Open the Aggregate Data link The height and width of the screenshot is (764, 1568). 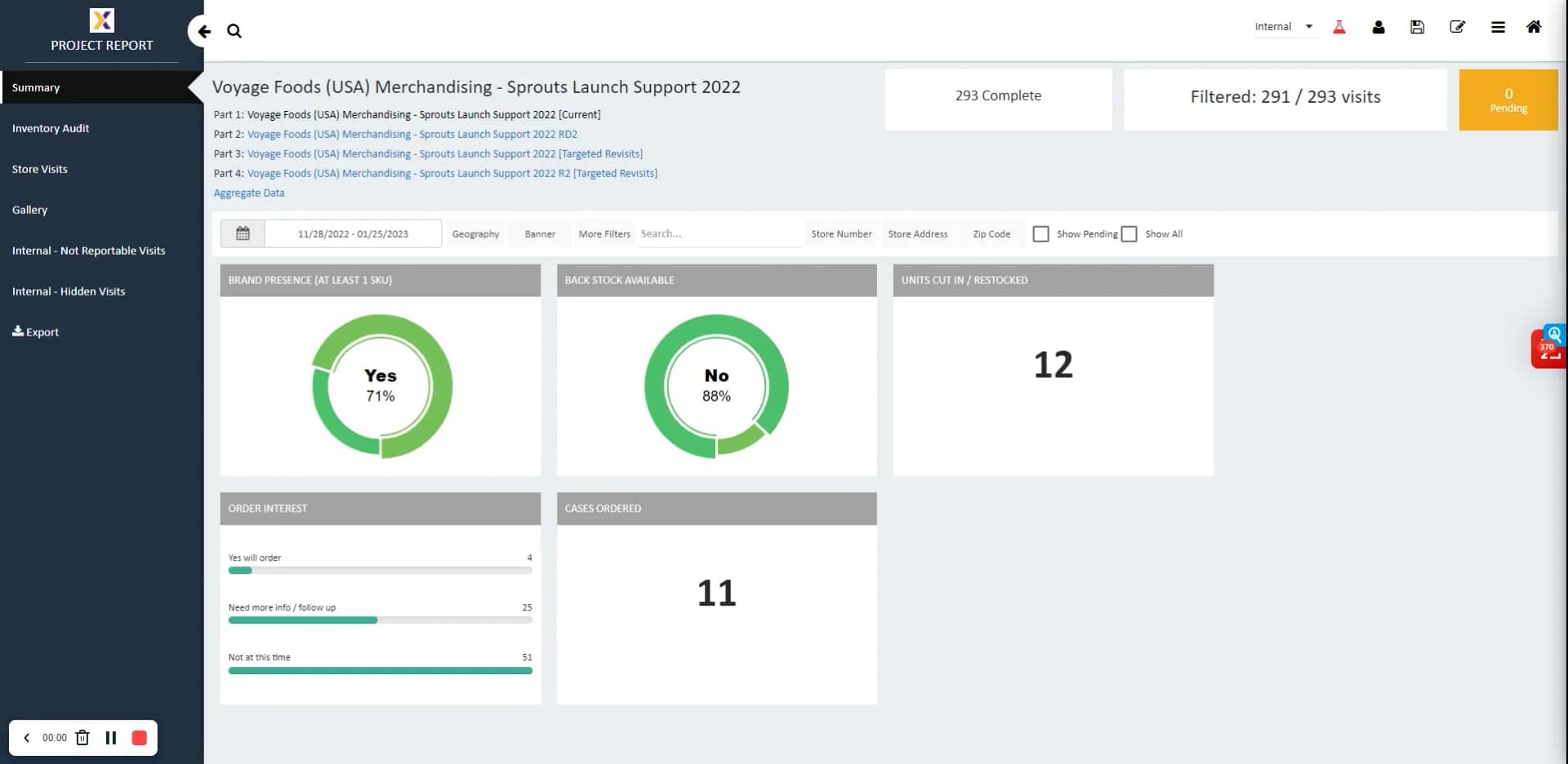249,193
